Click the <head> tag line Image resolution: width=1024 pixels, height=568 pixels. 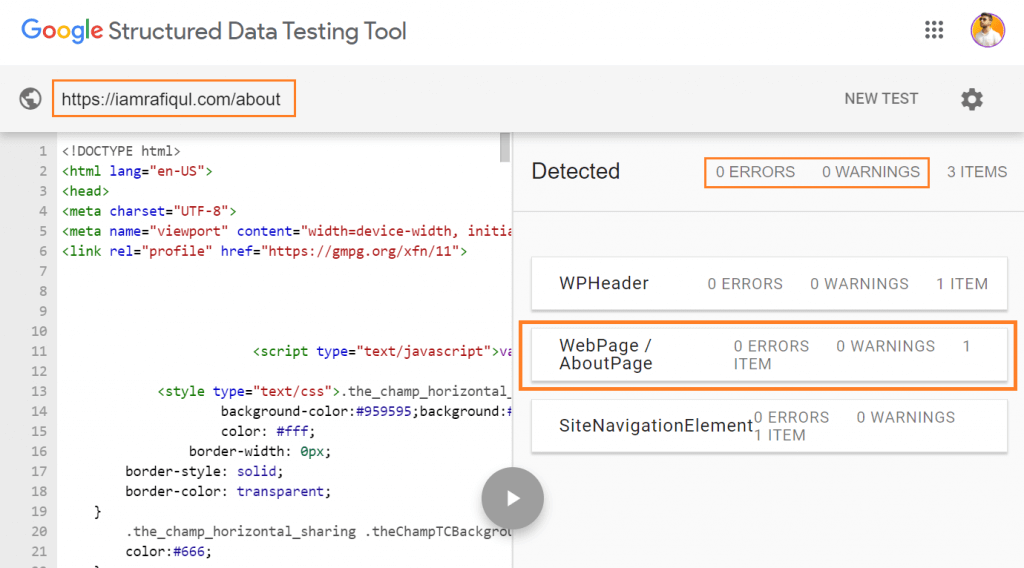pos(86,191)
